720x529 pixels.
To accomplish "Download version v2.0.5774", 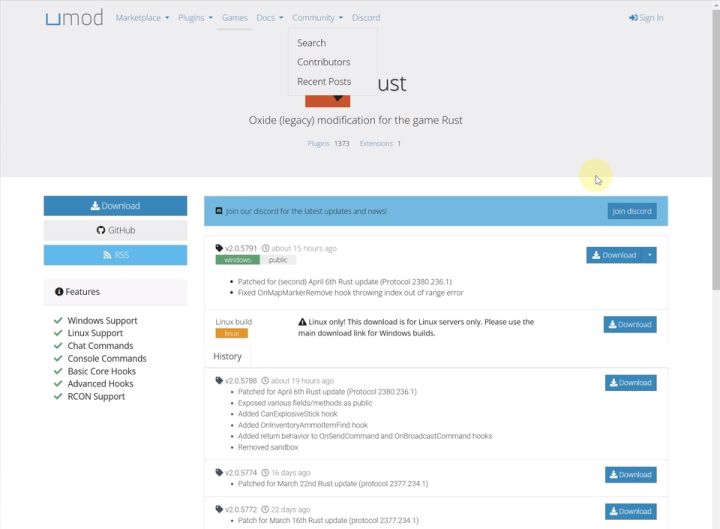I will coord(630,474).
